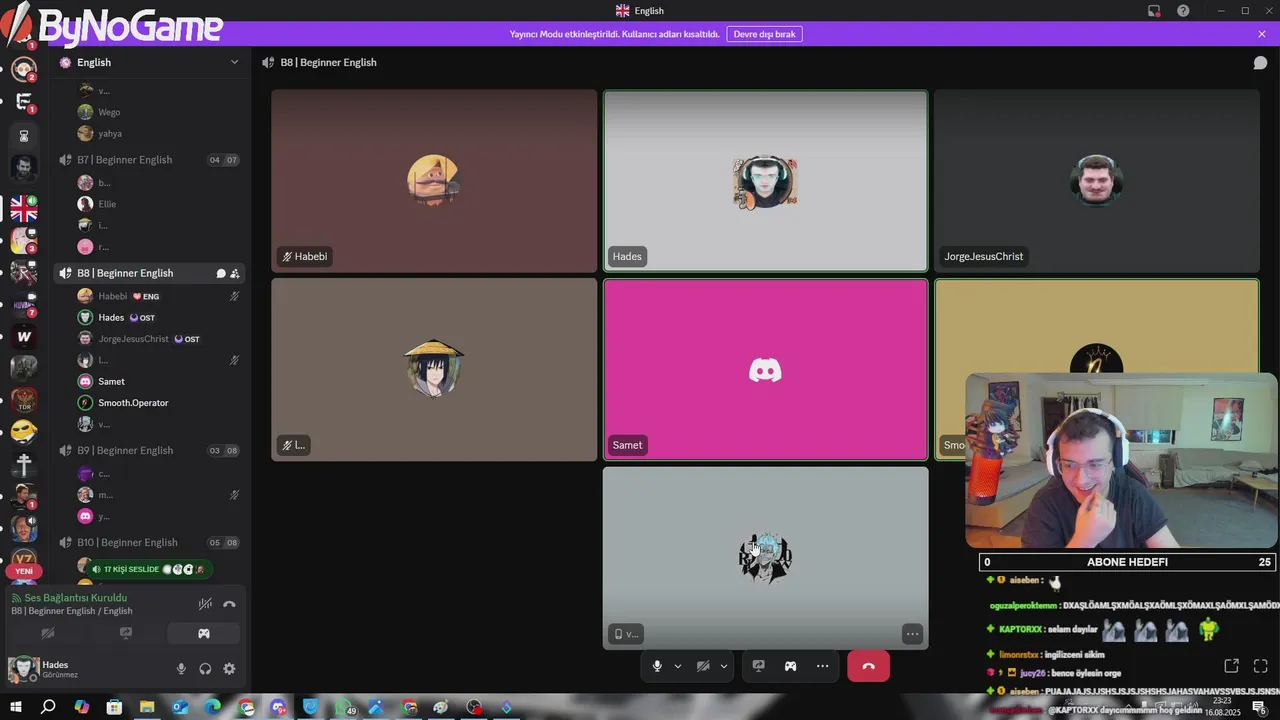Click '17 KİŞİ SESLİDE' voice indicator pill
1280x720 pixels.
150,569
